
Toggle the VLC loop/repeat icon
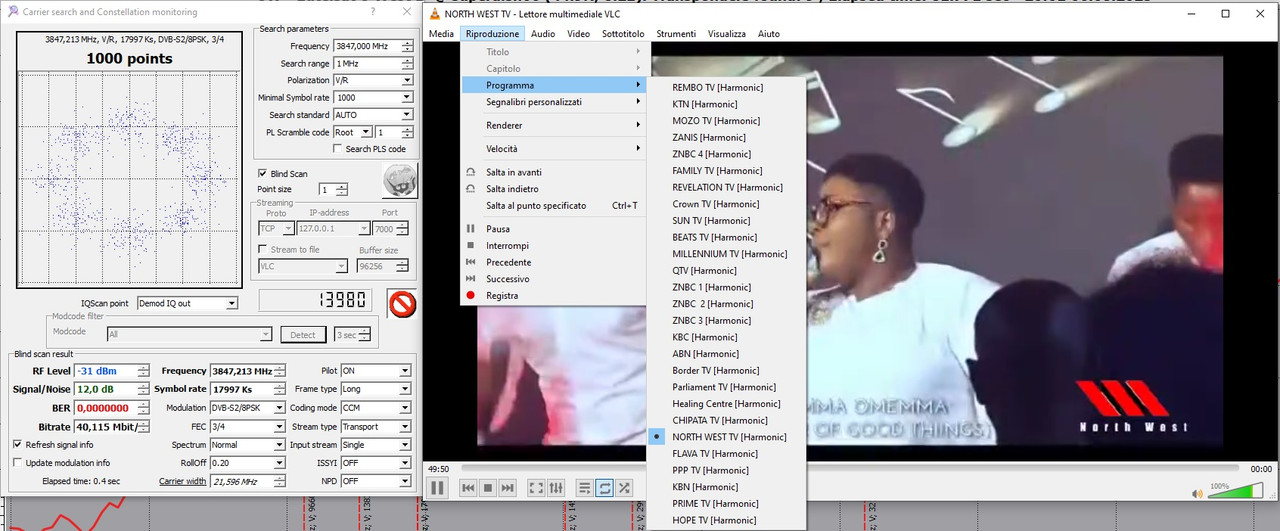tap(605, 488)
